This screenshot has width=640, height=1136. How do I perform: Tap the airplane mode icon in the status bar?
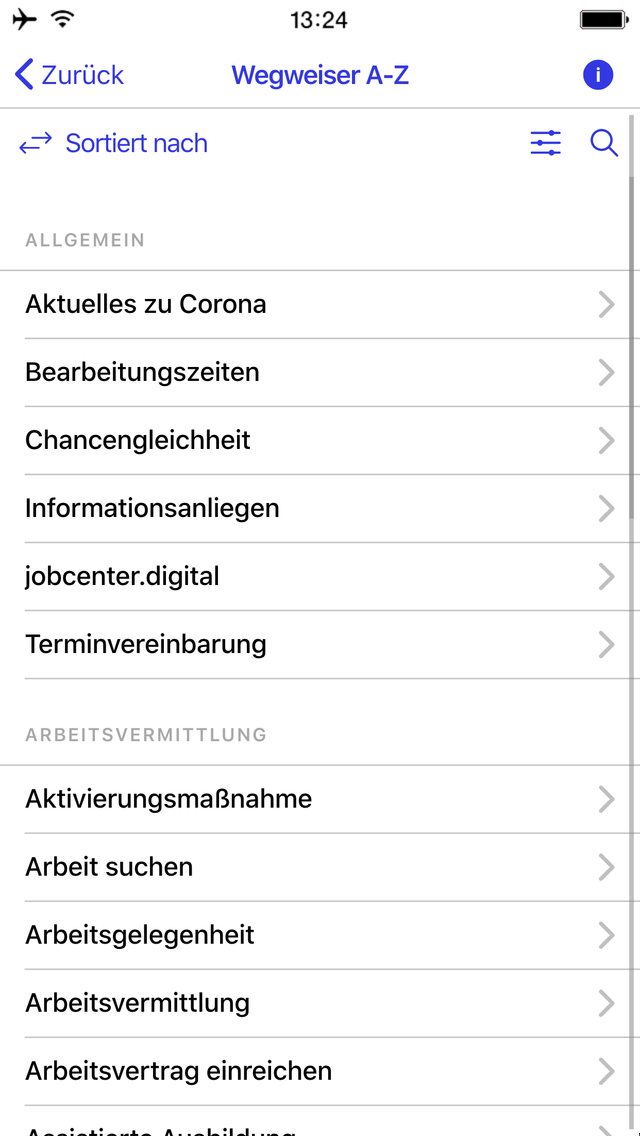[x=23, y=17]
